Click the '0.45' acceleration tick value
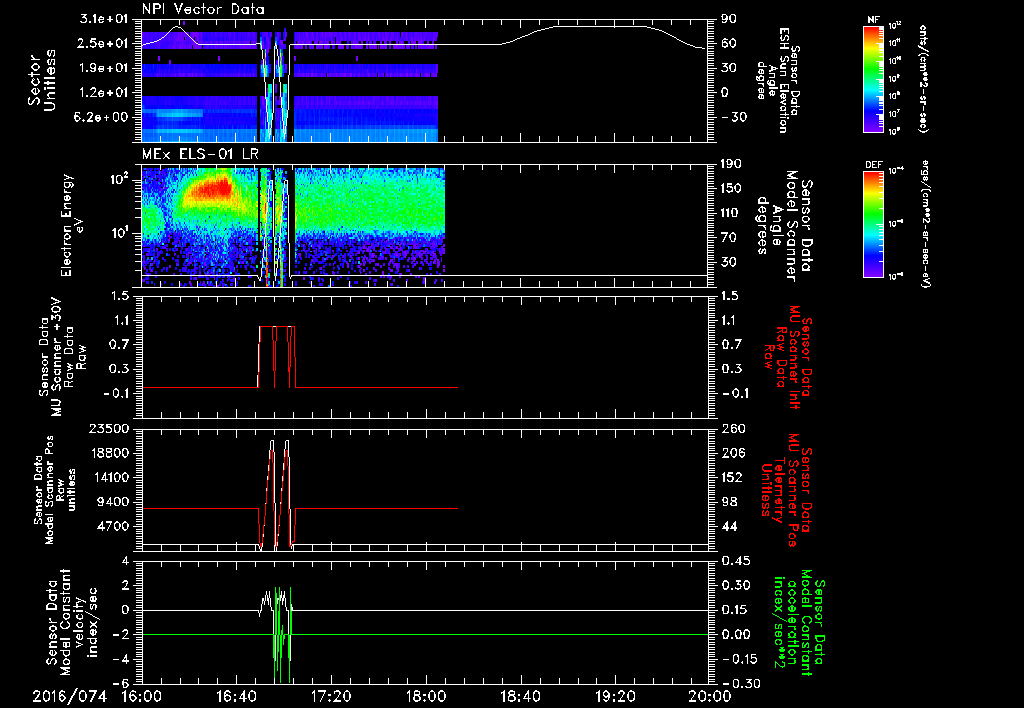The width and height of the screenshot is (1024, 708). click(x=735, y=561)
